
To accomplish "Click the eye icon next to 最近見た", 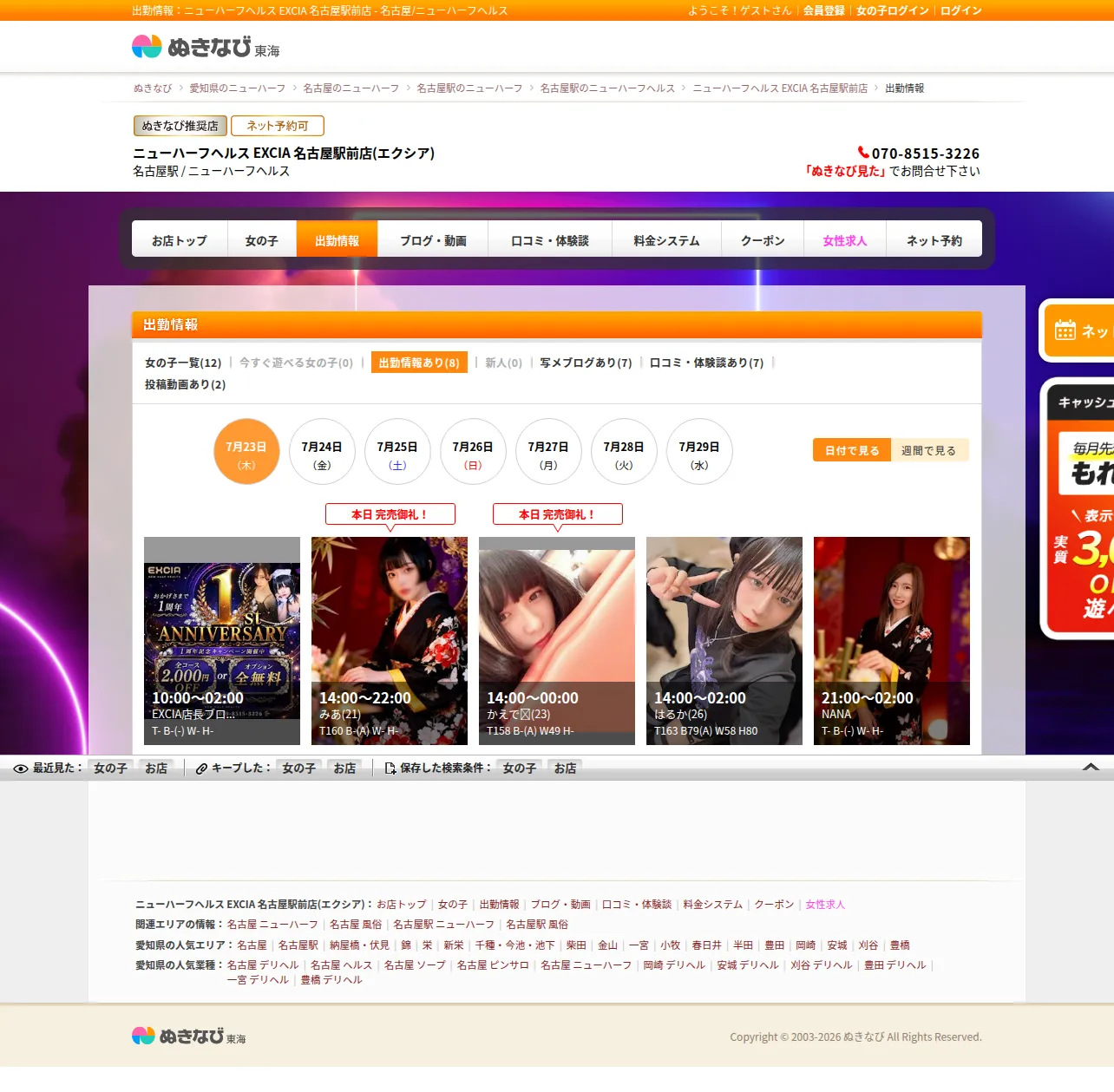I will pyautogui.click(x=21, y=768).
